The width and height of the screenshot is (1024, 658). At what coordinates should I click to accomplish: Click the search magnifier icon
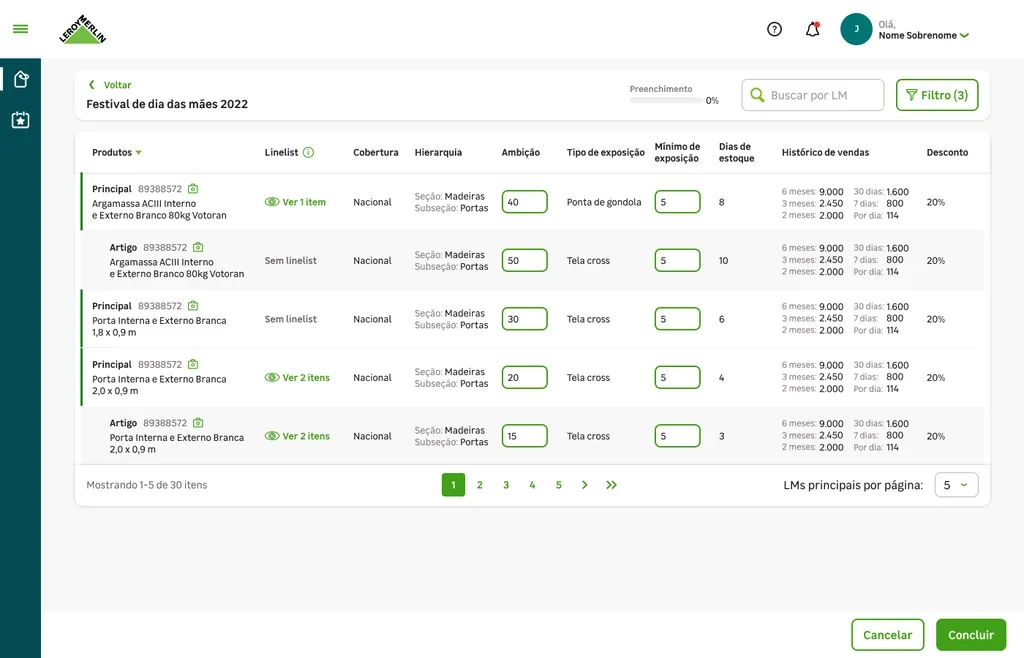(x=758, y=95)
